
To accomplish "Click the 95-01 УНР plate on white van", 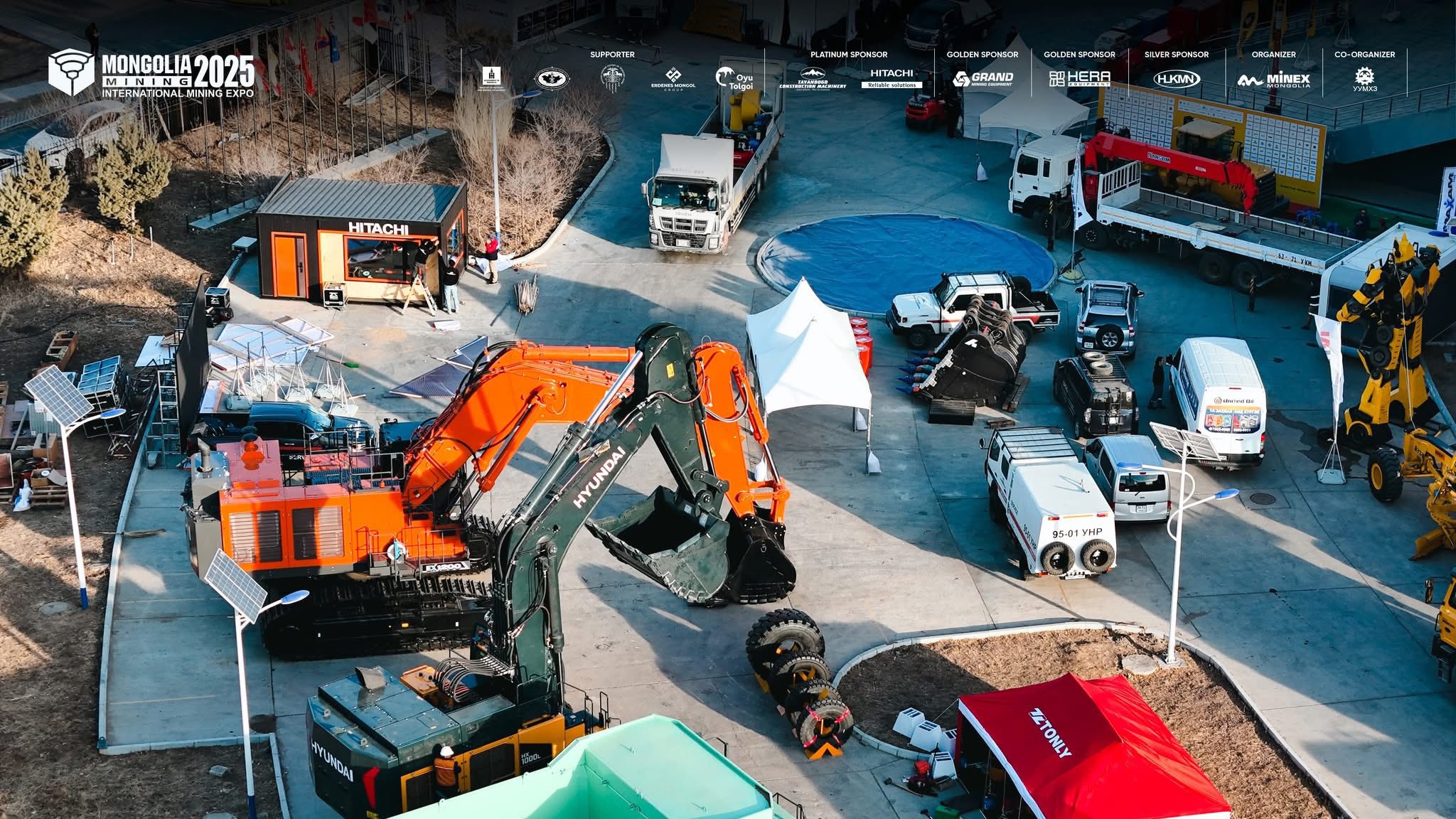I will click(1076, 532).
